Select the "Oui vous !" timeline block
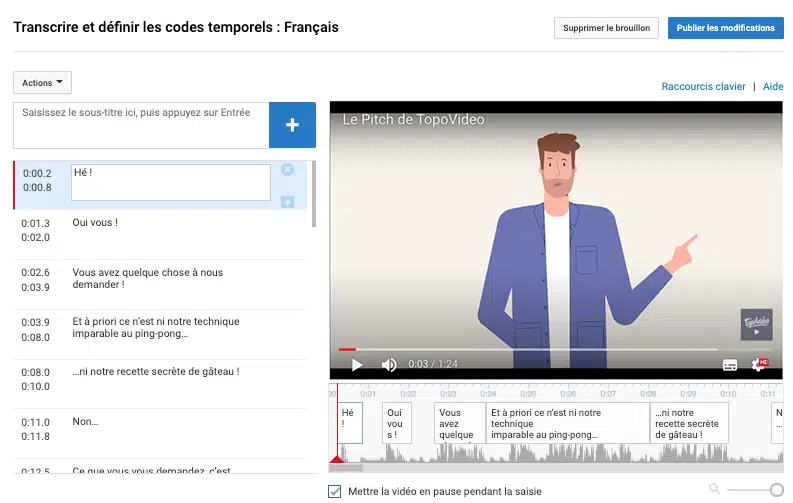Screen dimensions: 793x503 pos(396,423)
